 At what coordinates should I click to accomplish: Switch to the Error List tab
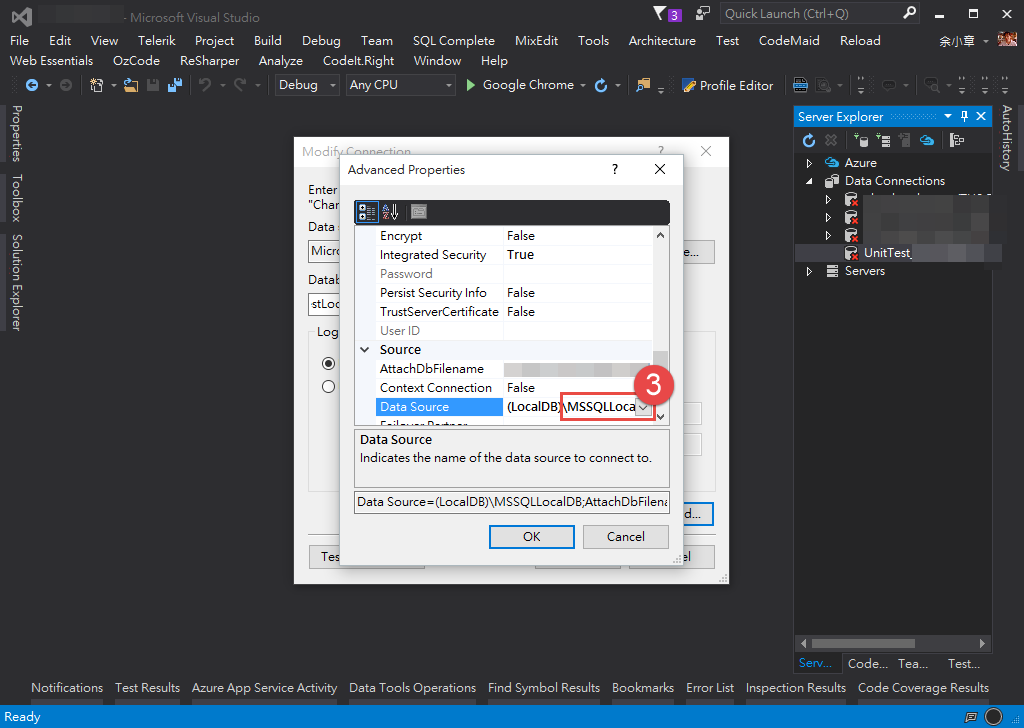tap(710, 688)
